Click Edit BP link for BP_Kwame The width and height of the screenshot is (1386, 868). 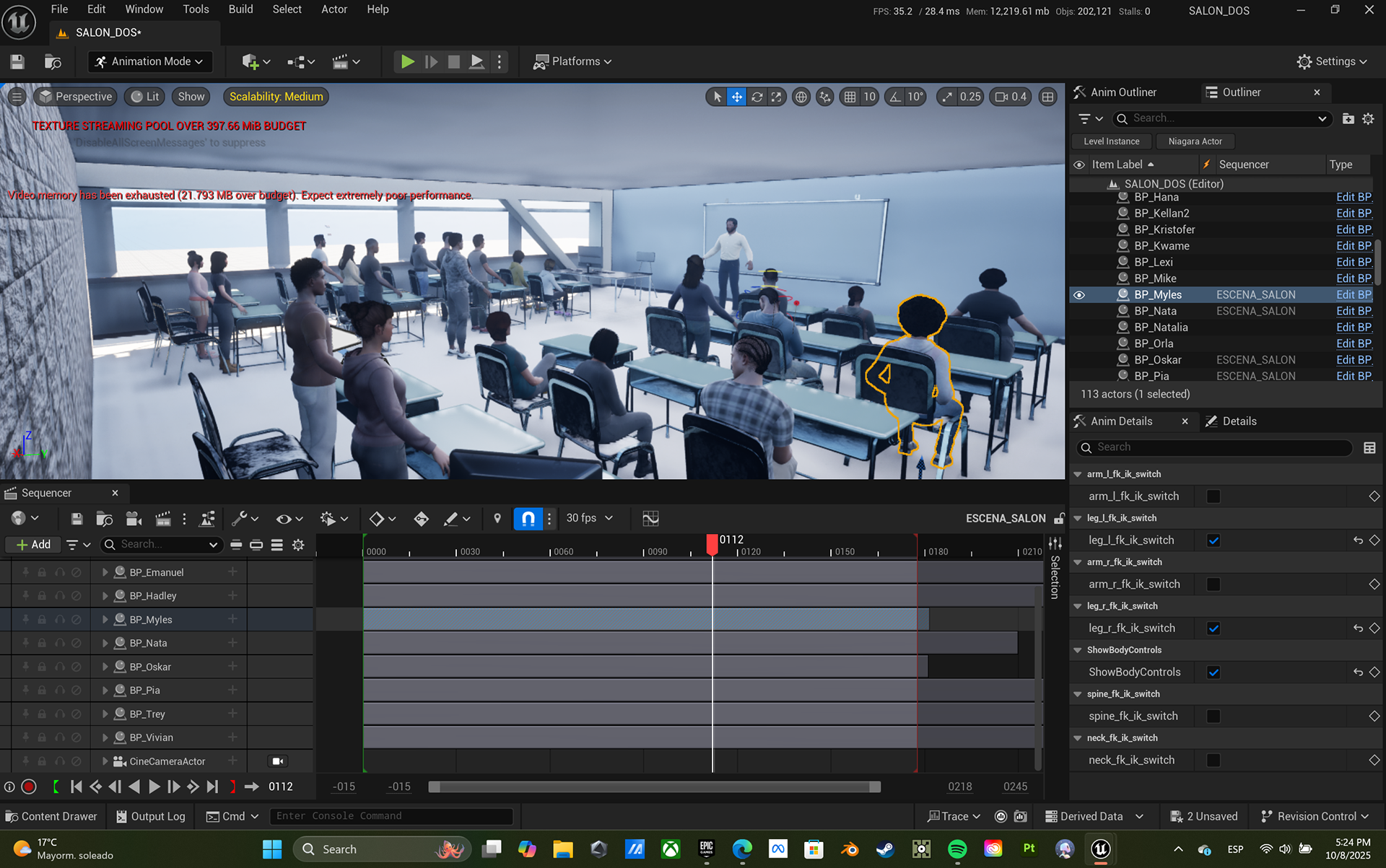(1354, 246)
